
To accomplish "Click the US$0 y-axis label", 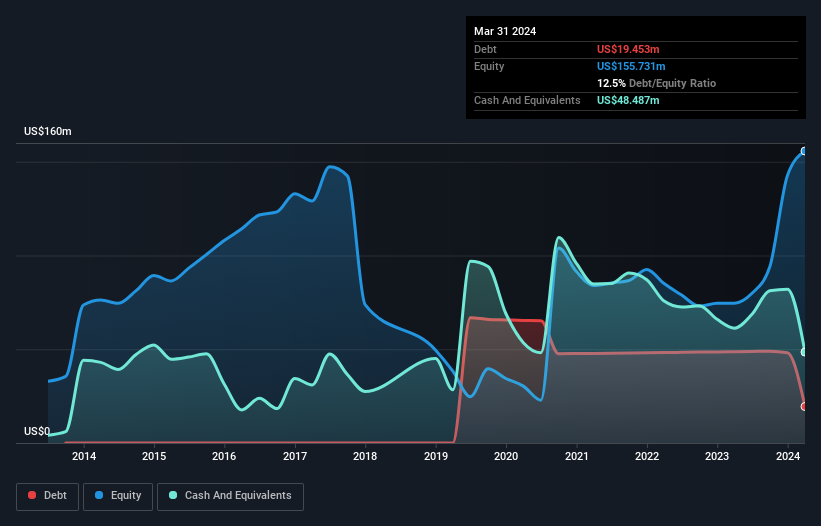I will (x=37, y=431).
